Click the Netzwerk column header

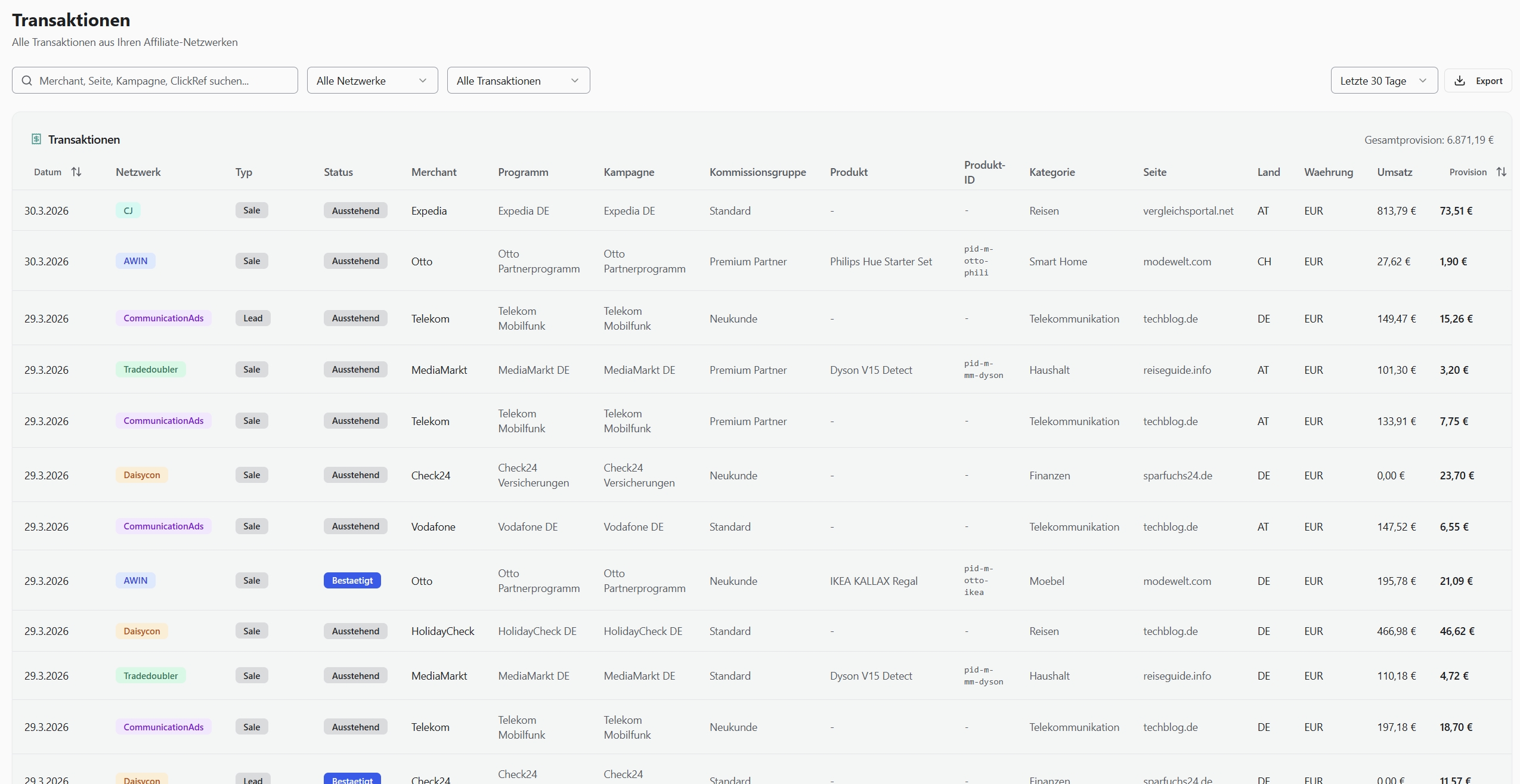click(138, 172)
